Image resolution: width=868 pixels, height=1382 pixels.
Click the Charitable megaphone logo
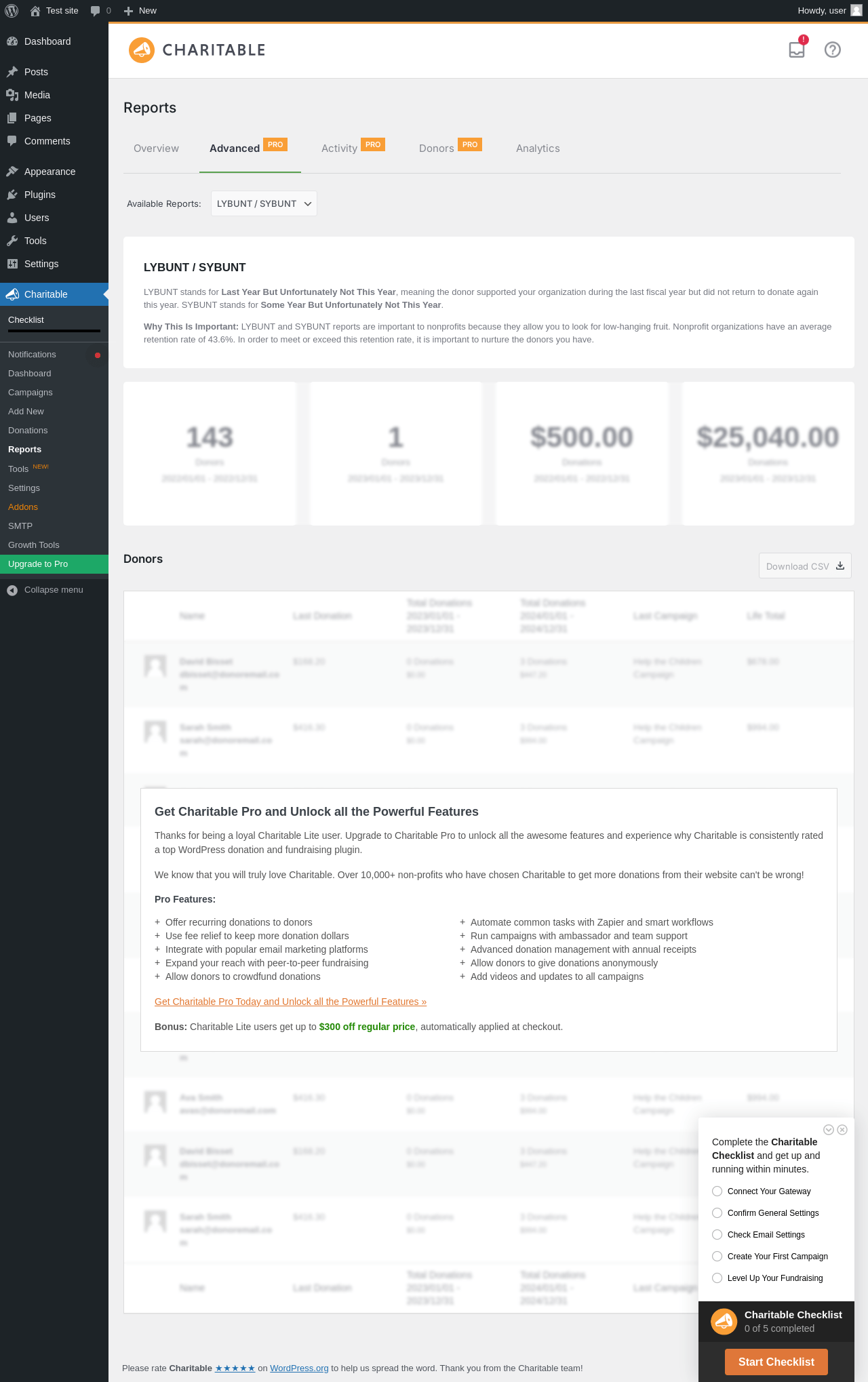coord(142,50)
